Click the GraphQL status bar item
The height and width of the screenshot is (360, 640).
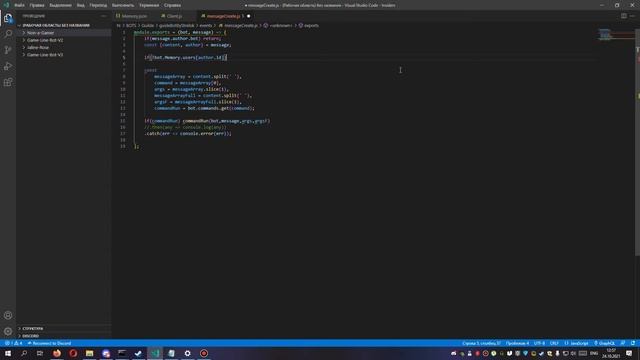[x=604, y=343]
